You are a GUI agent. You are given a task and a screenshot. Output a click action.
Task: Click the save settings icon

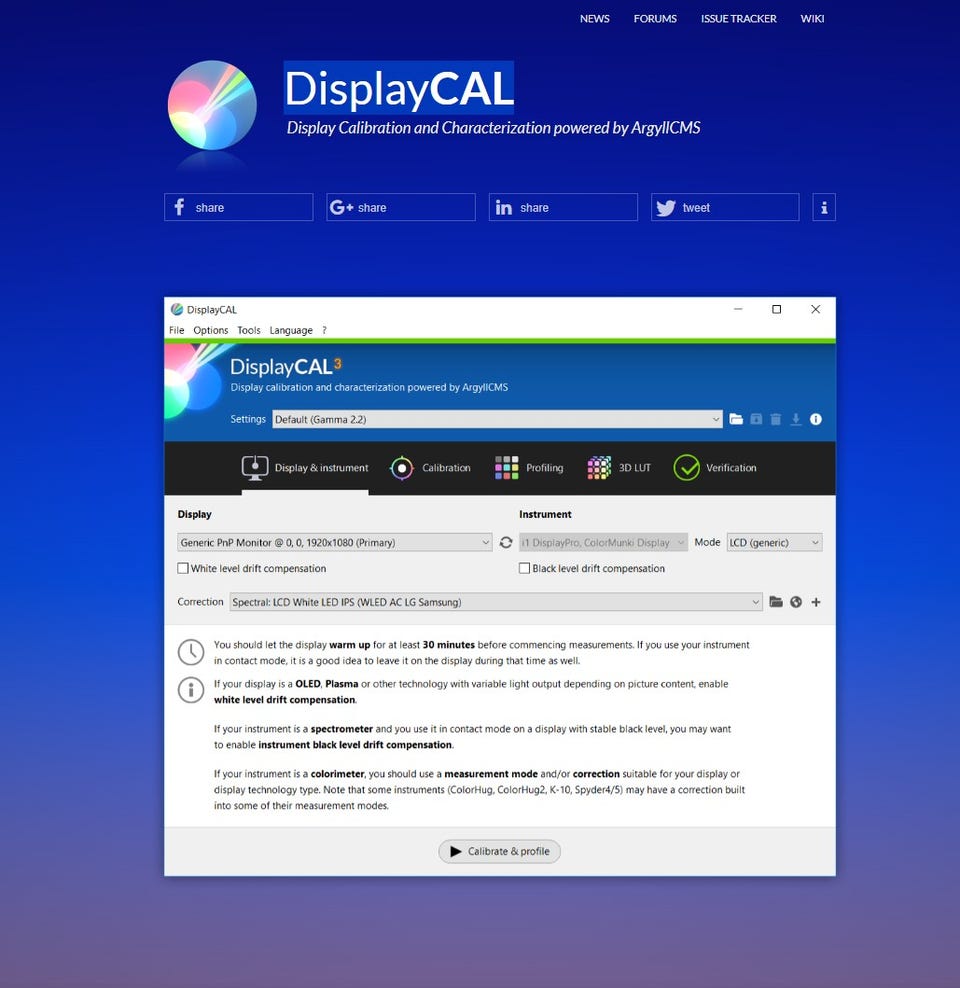[756, 420]
